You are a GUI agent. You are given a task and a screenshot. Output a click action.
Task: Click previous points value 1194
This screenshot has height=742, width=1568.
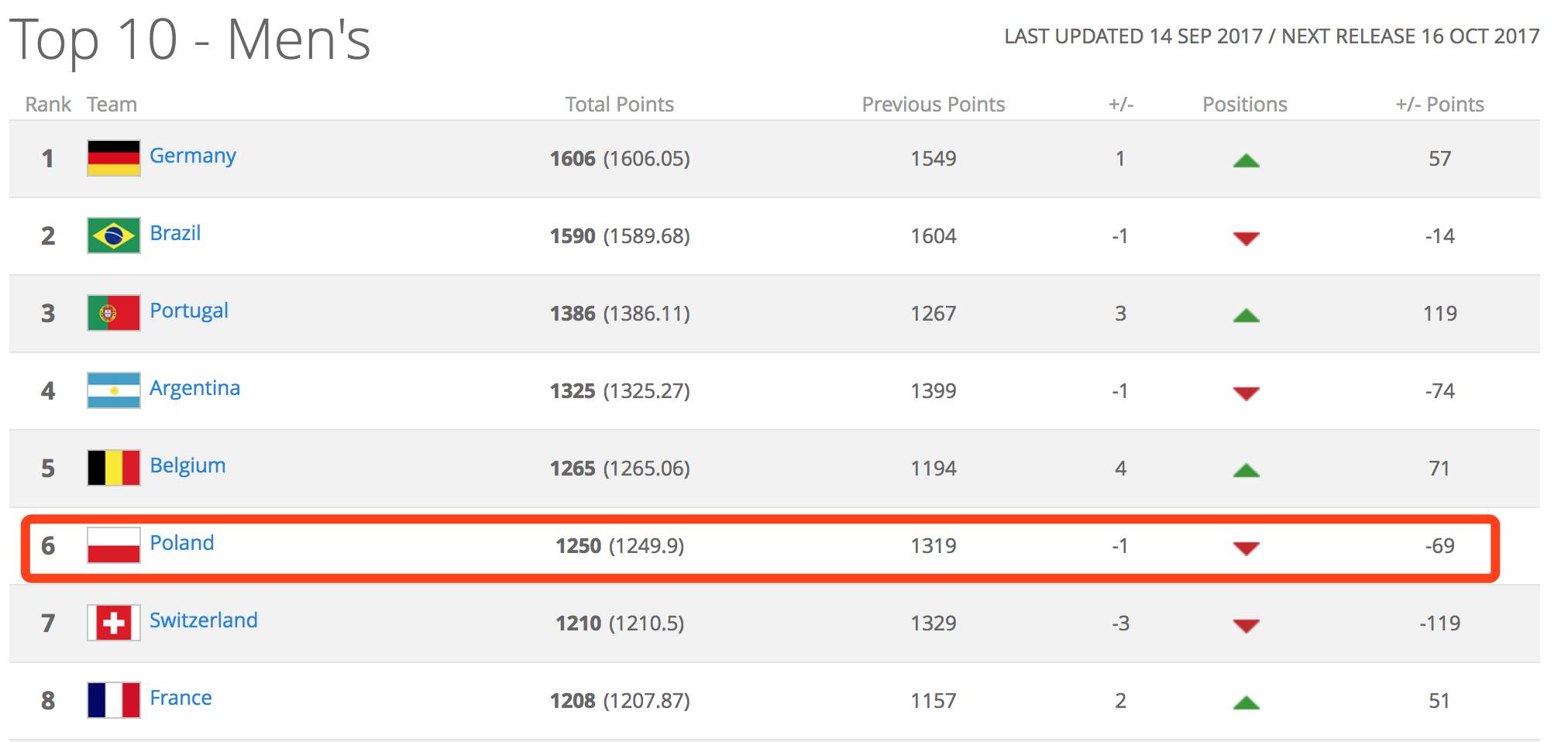coord(934,469)
